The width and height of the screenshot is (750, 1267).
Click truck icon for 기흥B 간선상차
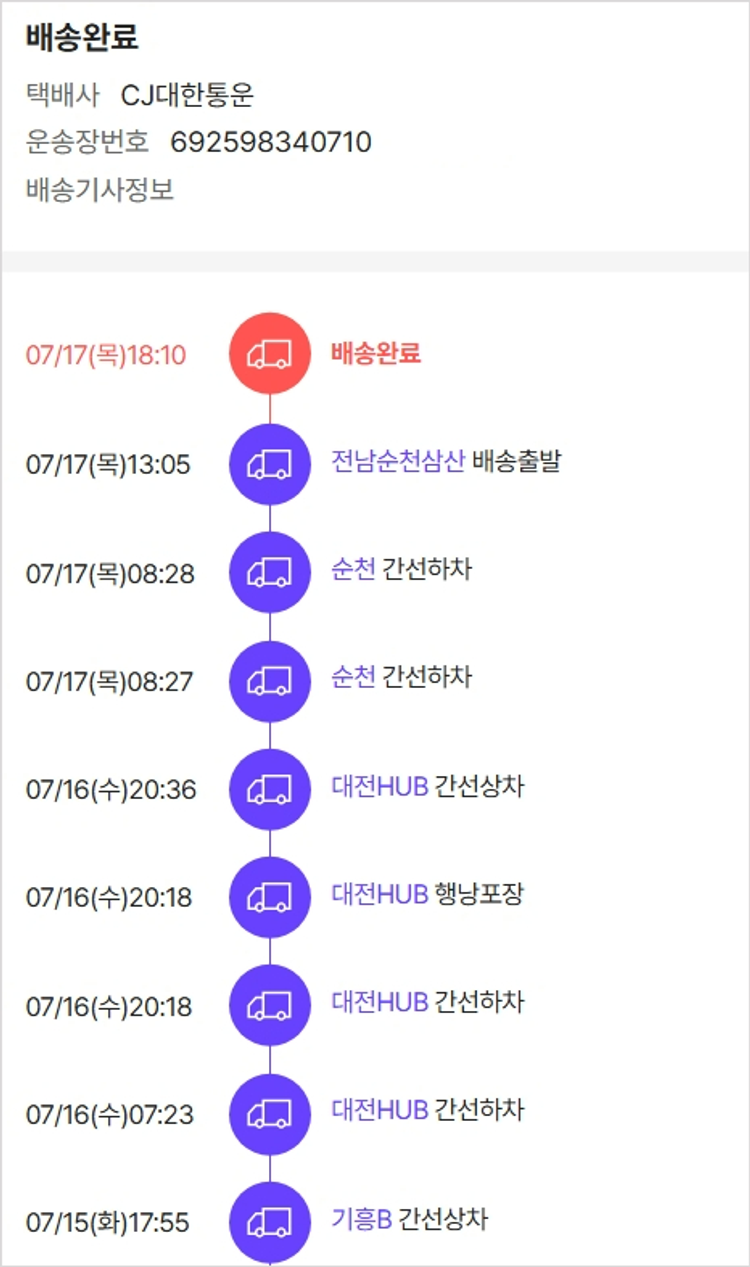coord(270,1222)
